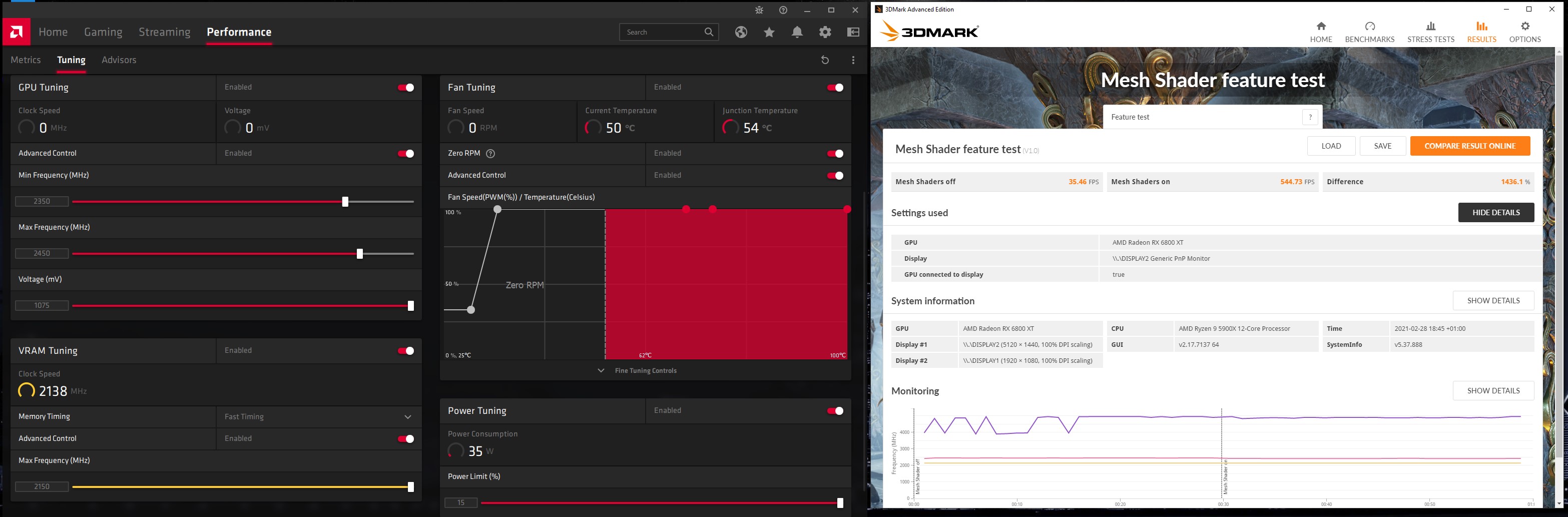The width and height of the screenshot is (1568, 517).
Task: Disable the Fan Tuning toggle
Action: (835, 88)
